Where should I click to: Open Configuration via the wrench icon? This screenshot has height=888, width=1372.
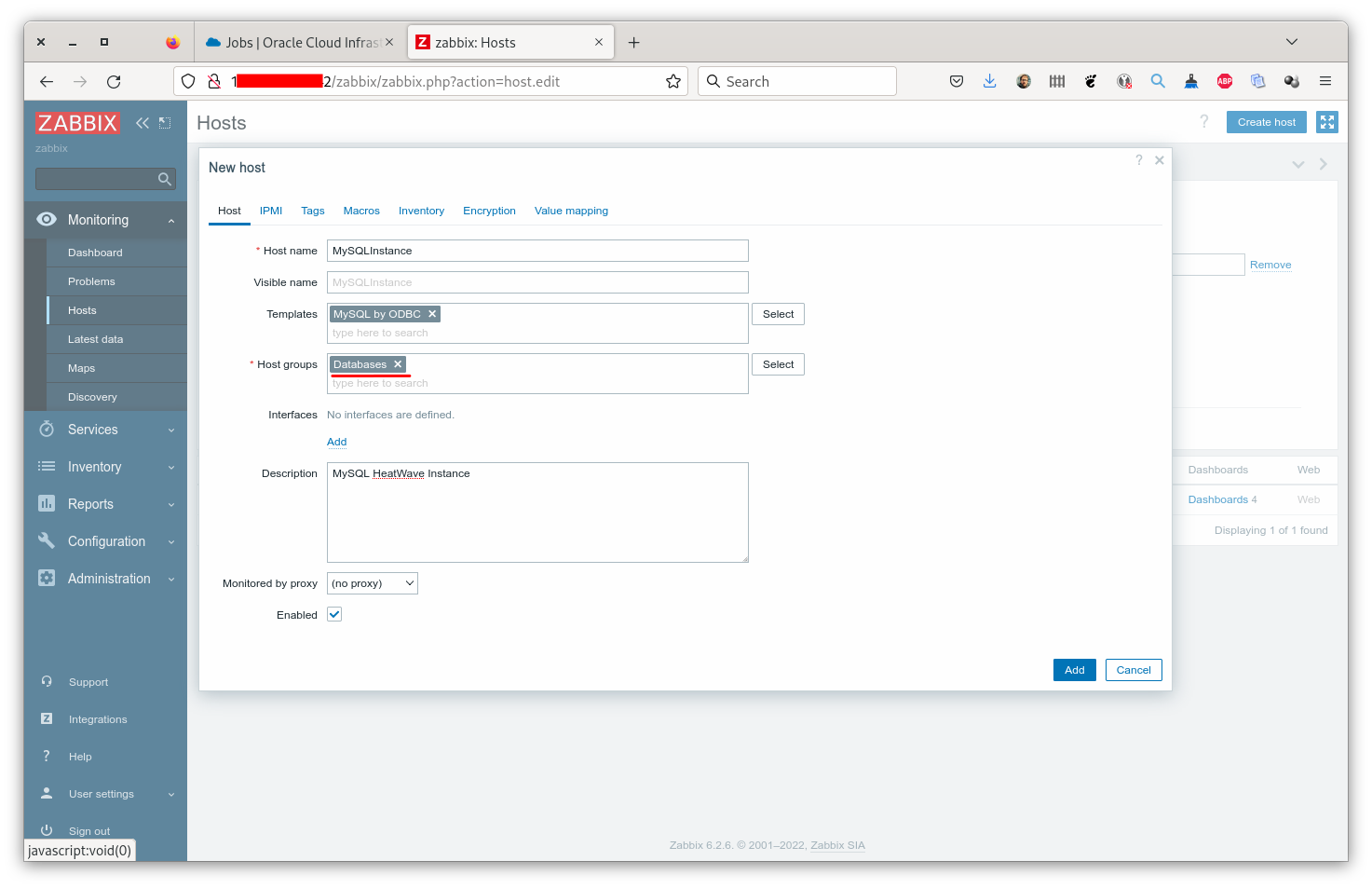coord(47,540)
